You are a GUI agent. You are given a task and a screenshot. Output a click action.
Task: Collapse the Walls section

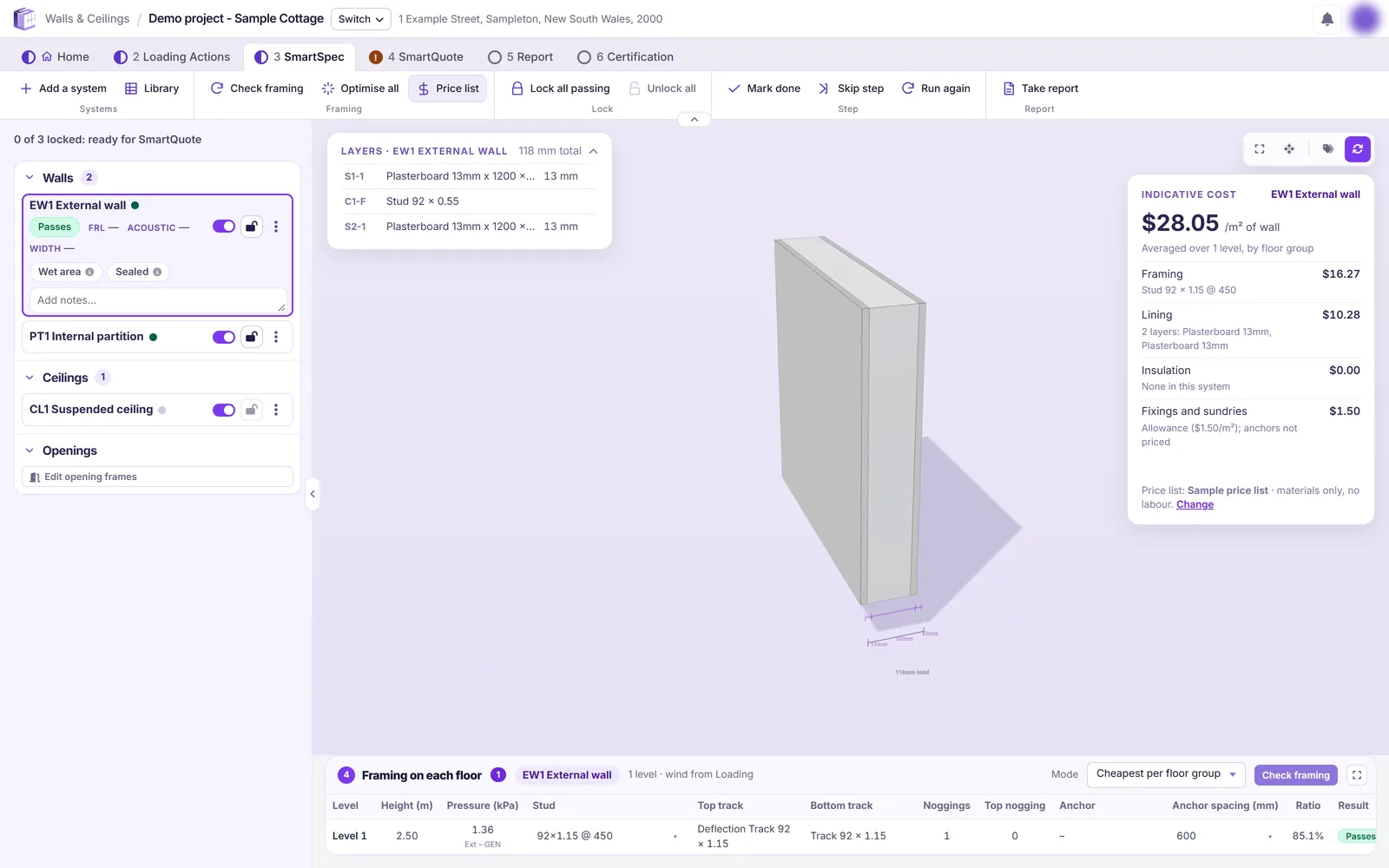click(x=30, y=178)
